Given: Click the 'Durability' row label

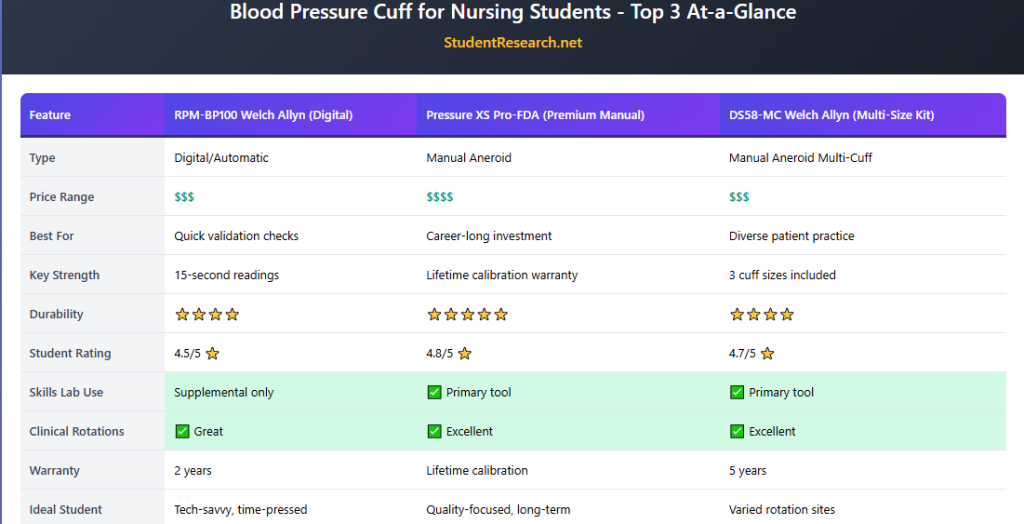Looking at the screenshot, I should [56, 314].
